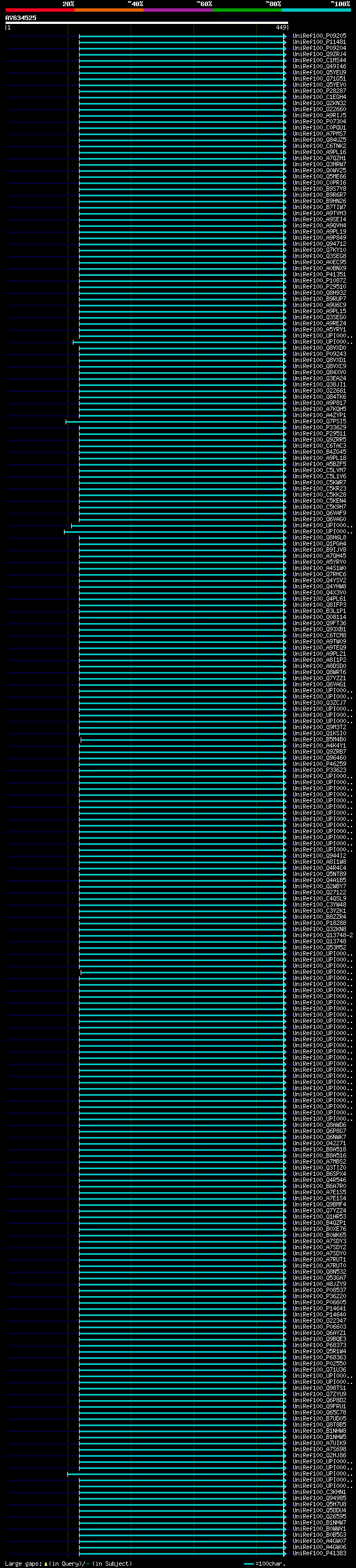Screen dimensions: 356x1568
Task: Click hit label UniRef100_Q3HRW7
Action: pyautogui.click(x=319, y=164)
